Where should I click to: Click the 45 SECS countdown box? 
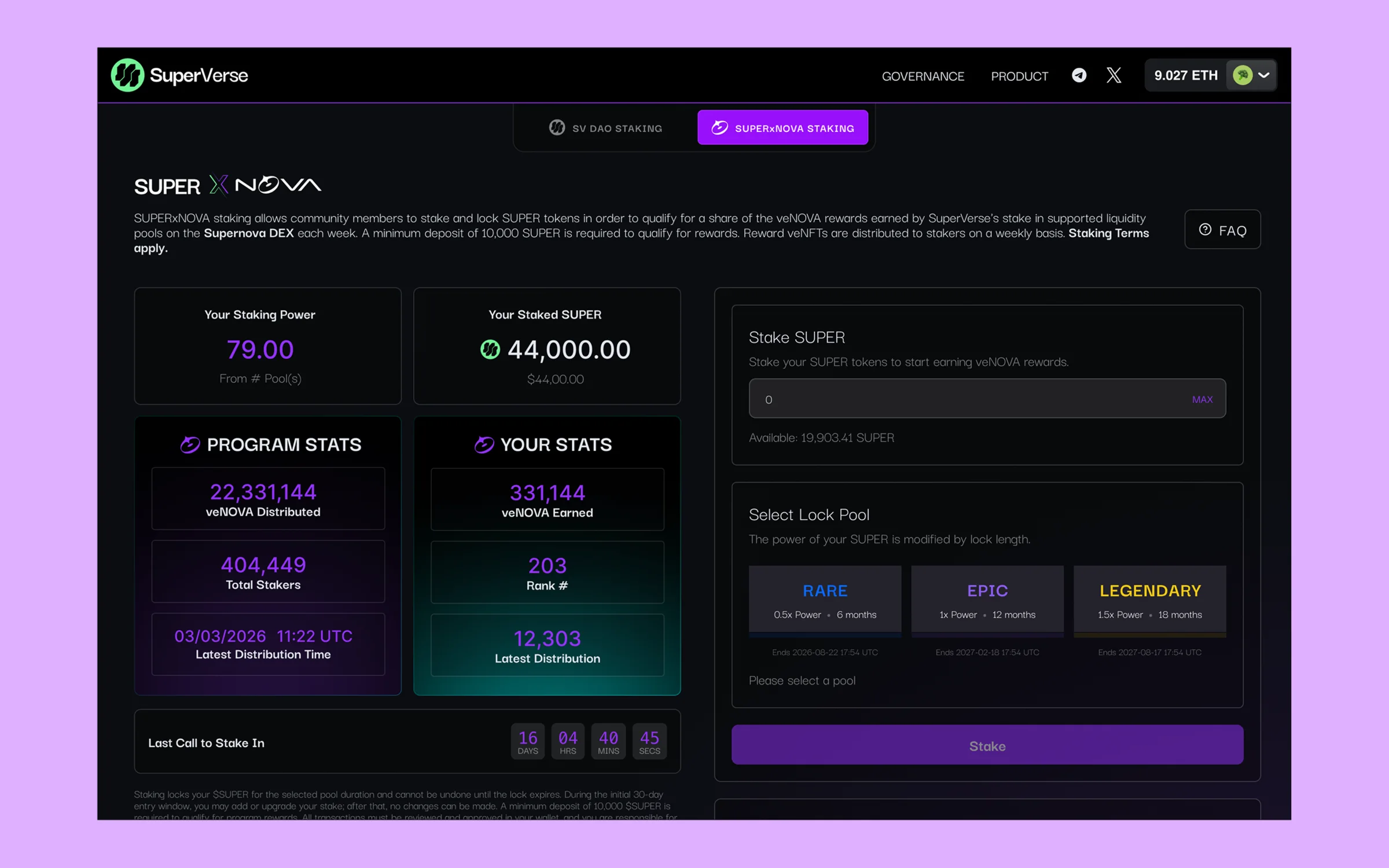click(649, 741)
